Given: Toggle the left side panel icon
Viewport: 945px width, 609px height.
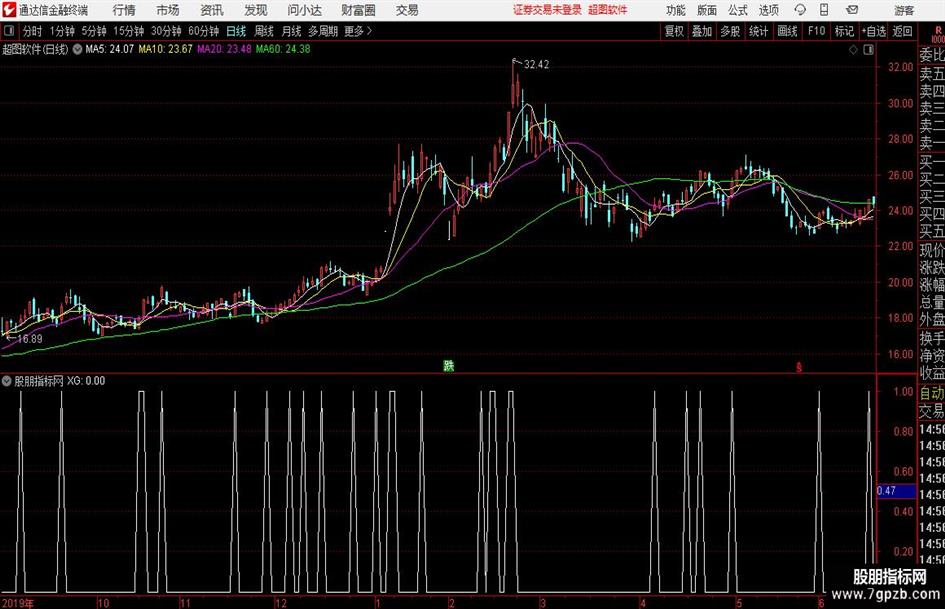Looking at the screenshot, I should pos(8,31).
